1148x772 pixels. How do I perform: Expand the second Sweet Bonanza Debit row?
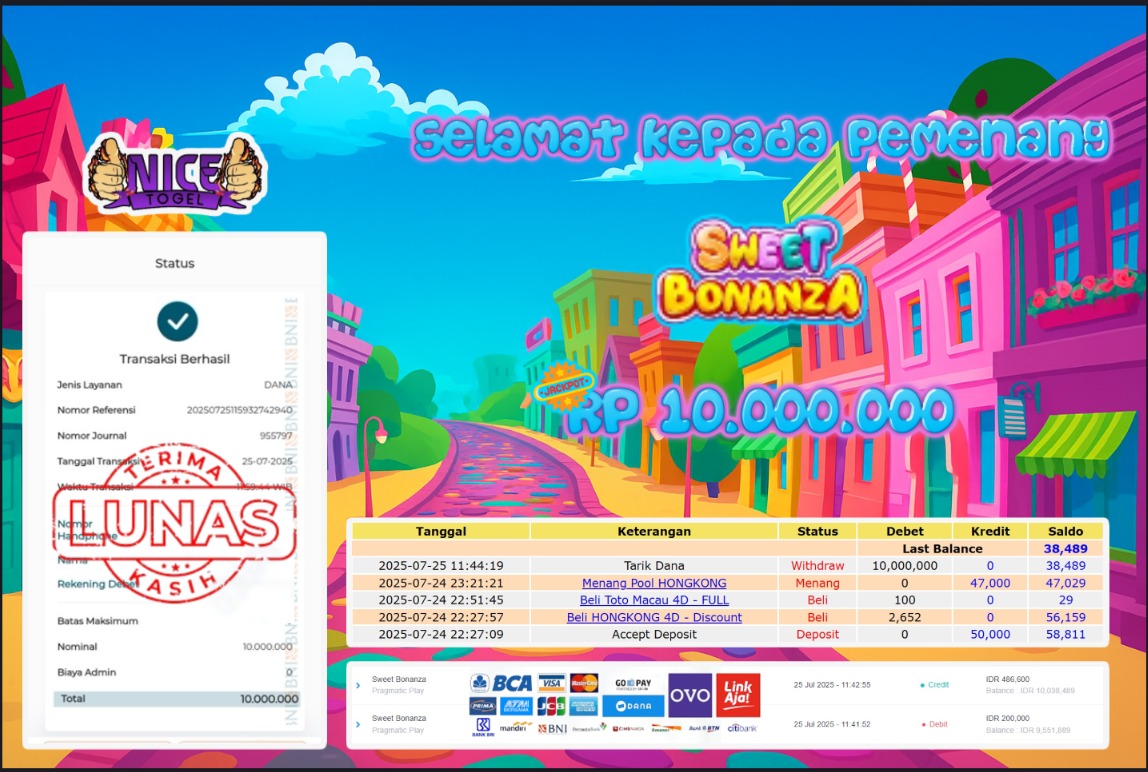coord(358,724)
